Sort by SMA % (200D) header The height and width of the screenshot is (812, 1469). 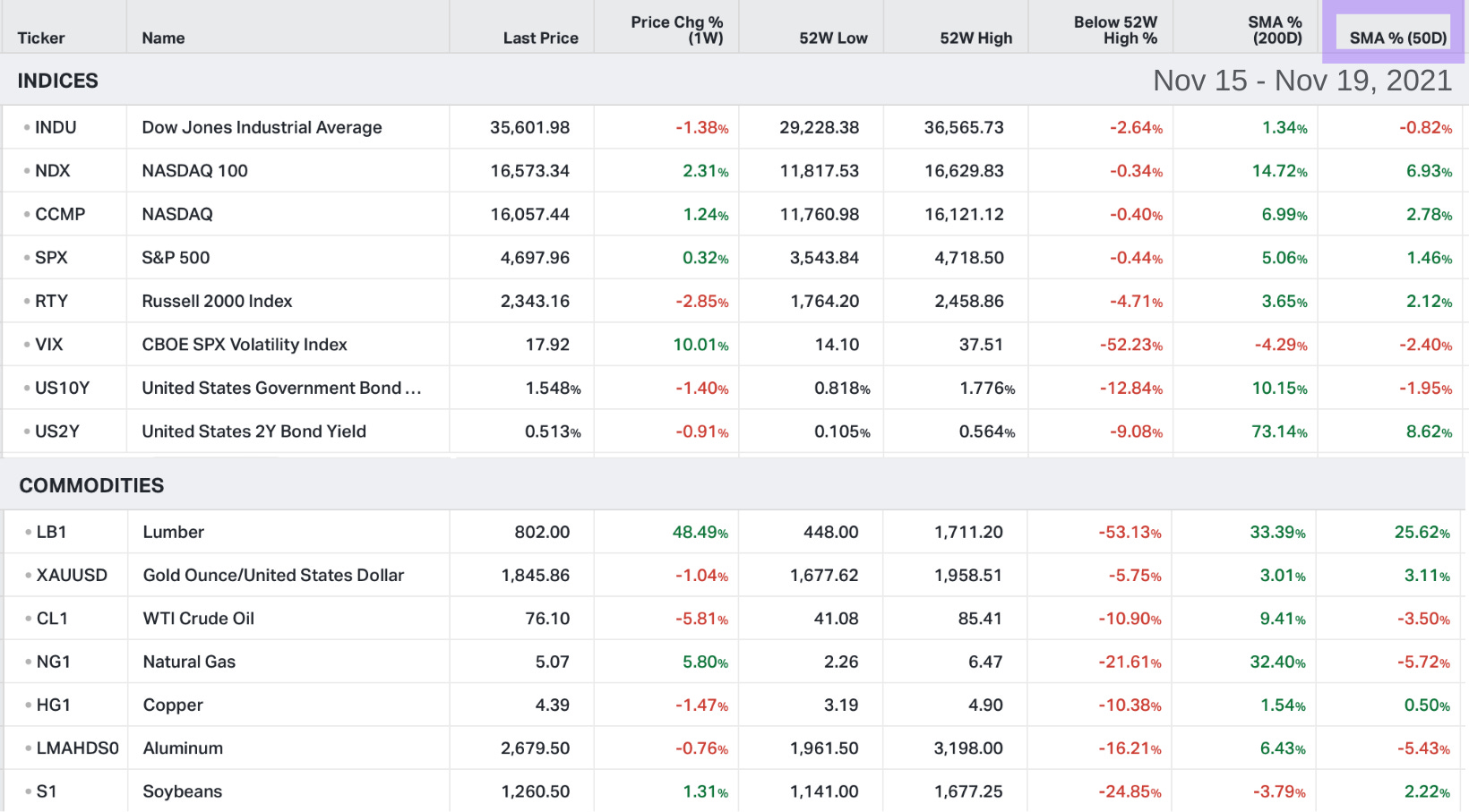(x=1276, y=30)
